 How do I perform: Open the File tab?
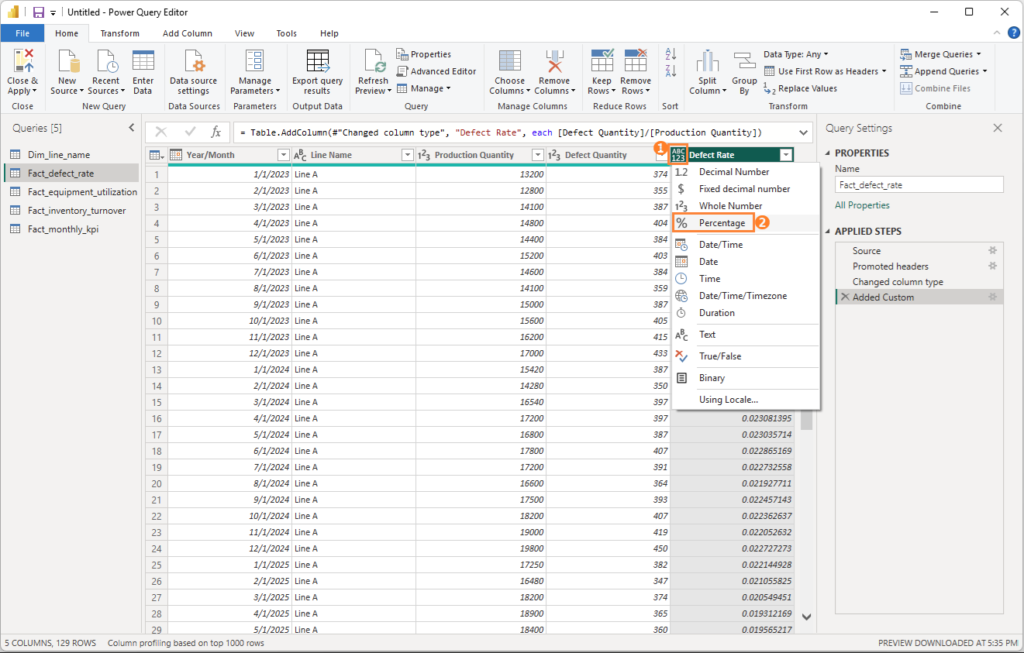(22, 33)
